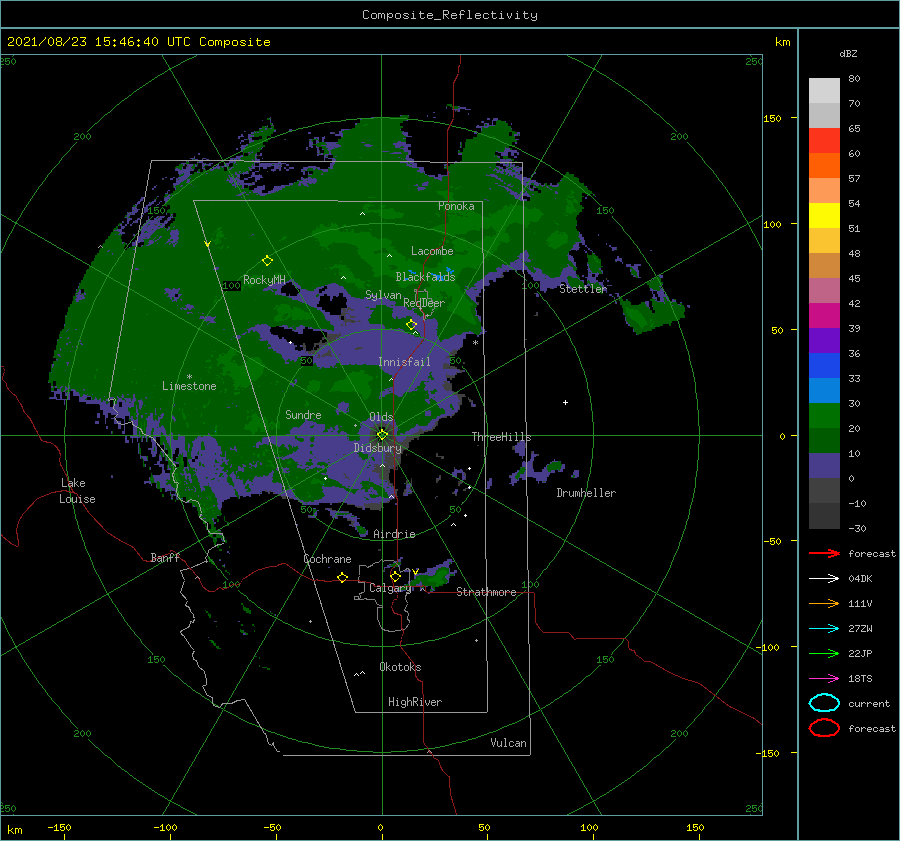Click the Cochrane label
Viewport: 900px width, 841px height.
(x=327, y=559)
